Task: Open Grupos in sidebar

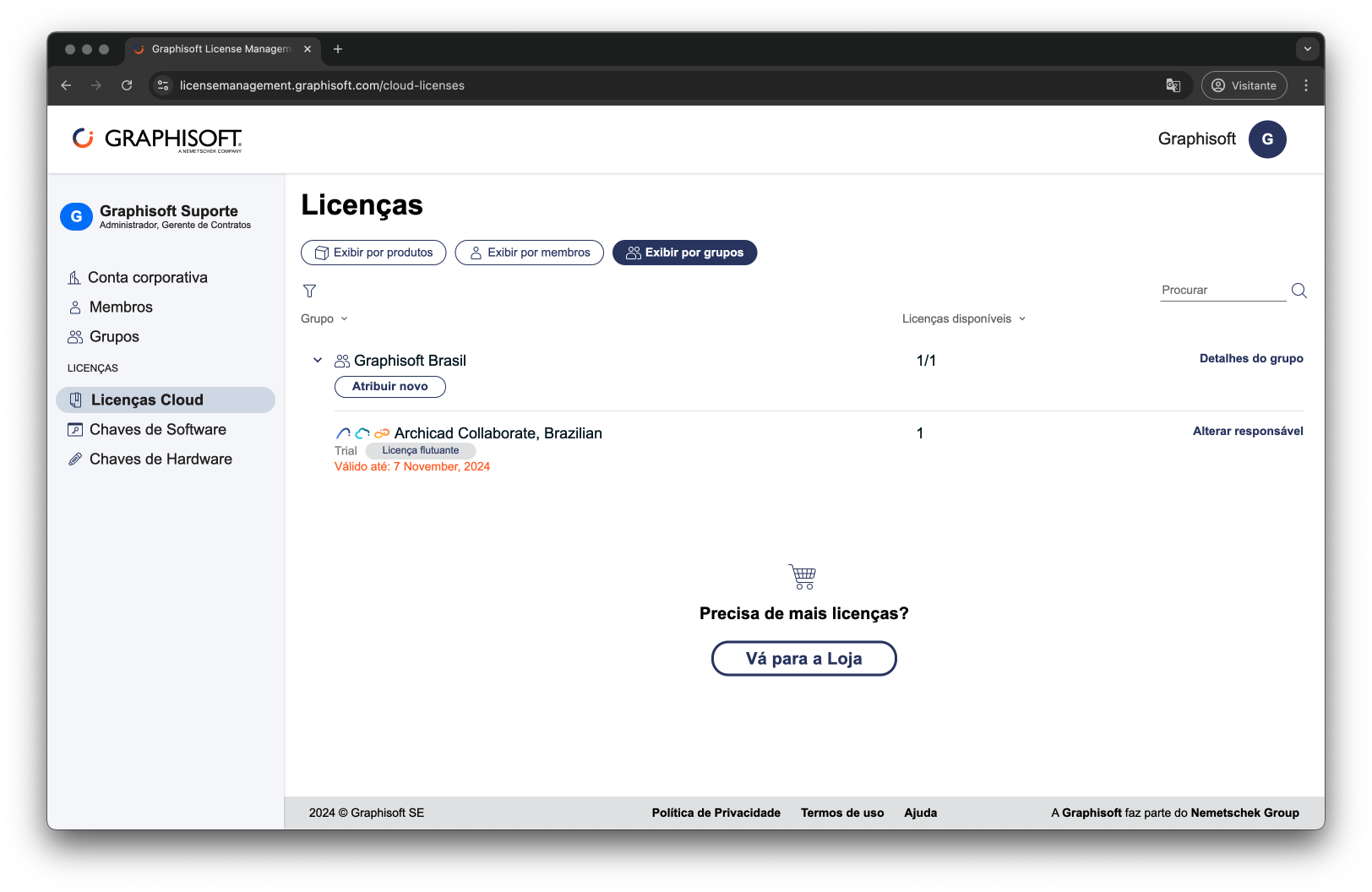Action: (x=114, y=337)
